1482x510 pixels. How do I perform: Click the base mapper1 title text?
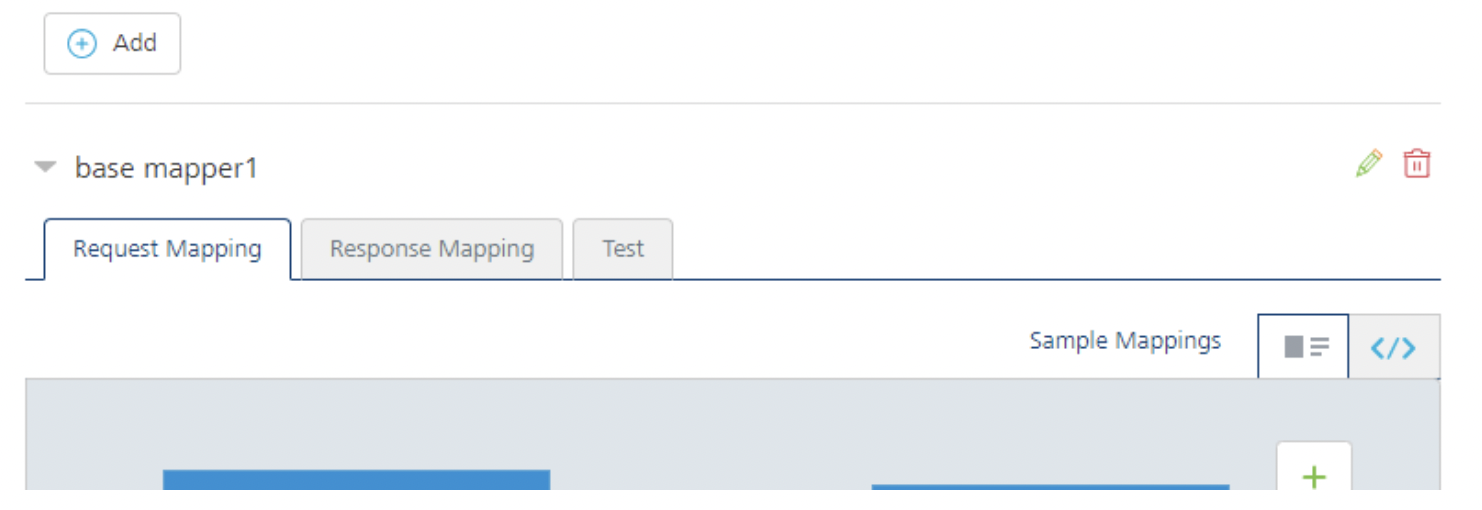pyautogui.click(x=166, y=168)
